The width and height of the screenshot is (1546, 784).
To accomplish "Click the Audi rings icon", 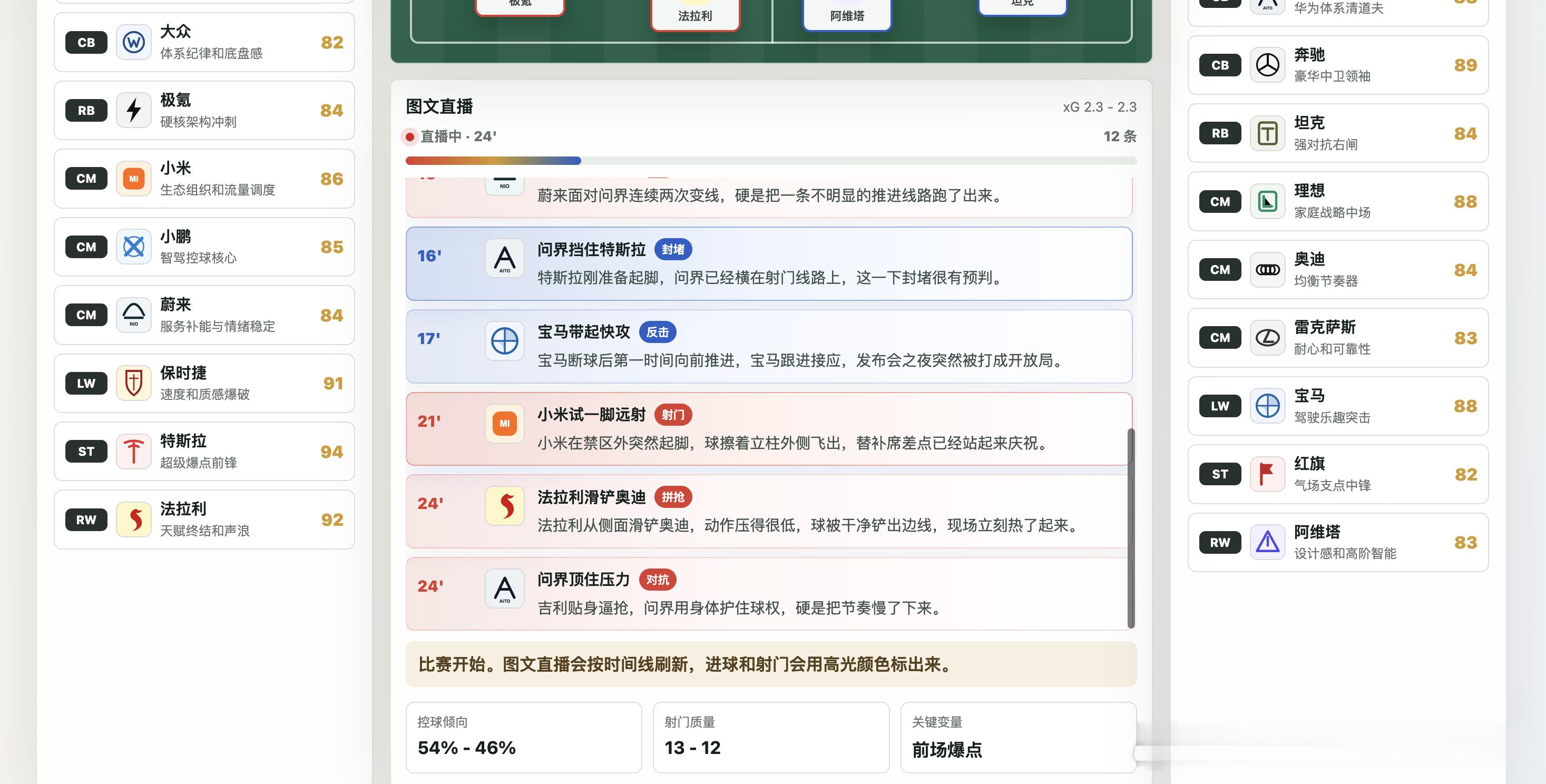I will tap(1268, 270).
